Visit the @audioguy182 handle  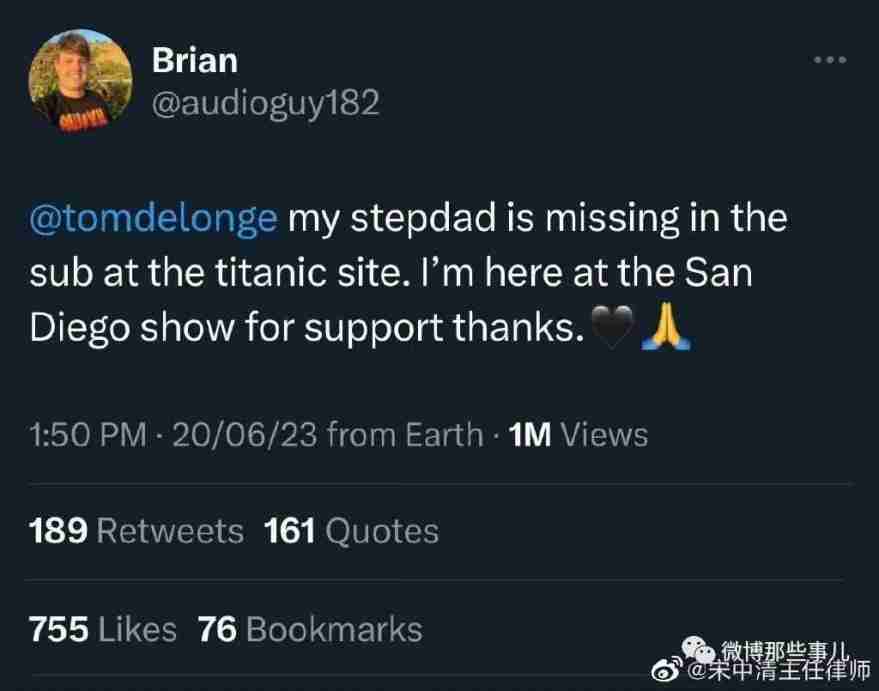[265, 103]
